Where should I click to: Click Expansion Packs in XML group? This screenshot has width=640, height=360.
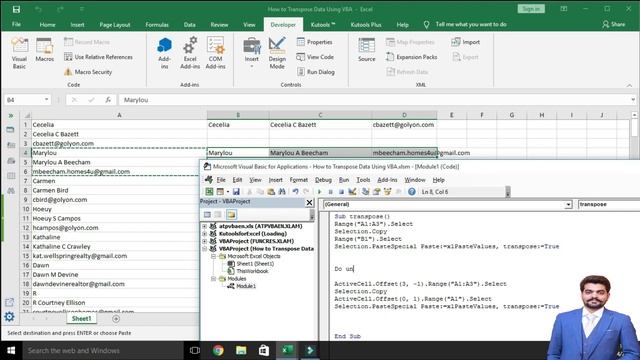click(x=411, y=57)
